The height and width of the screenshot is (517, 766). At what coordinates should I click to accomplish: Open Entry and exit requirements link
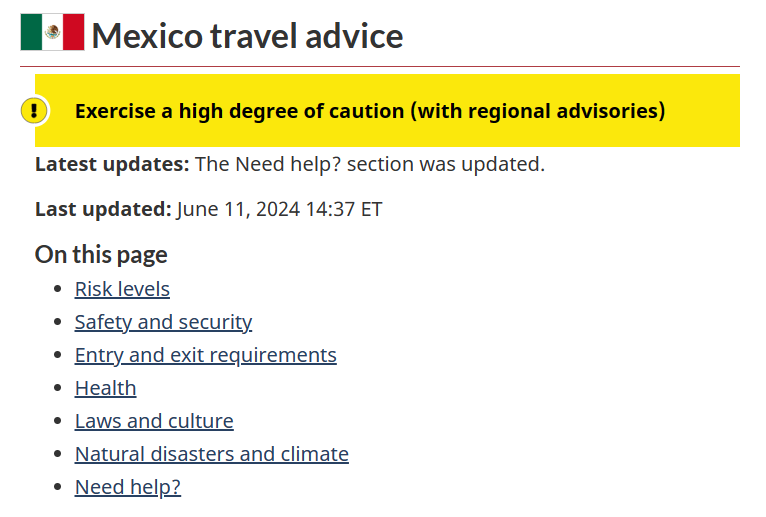point(206,355)
